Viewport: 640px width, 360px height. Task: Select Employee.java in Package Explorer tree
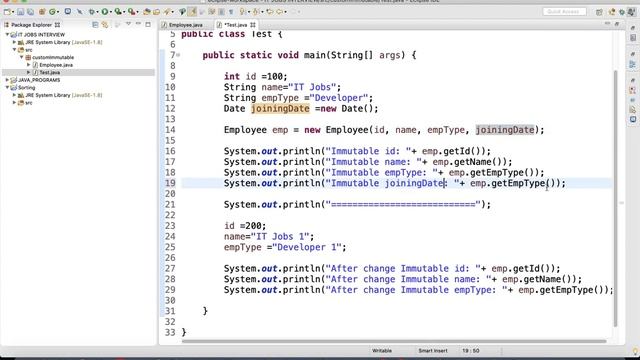(x=56, y=65)
